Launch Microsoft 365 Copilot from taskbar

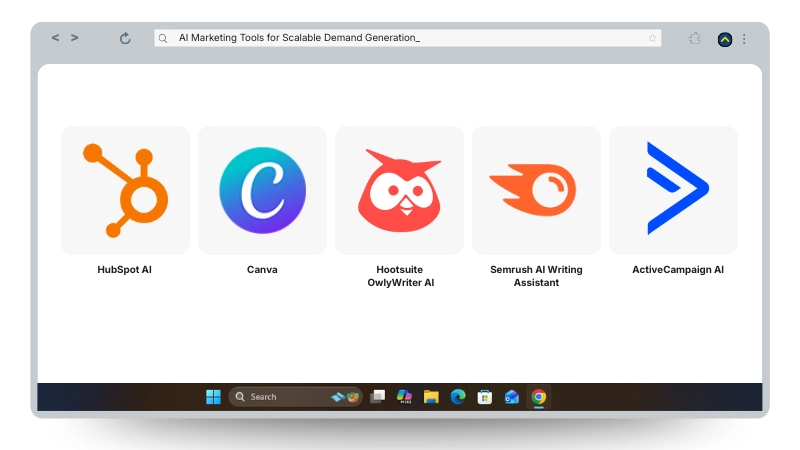405,396
